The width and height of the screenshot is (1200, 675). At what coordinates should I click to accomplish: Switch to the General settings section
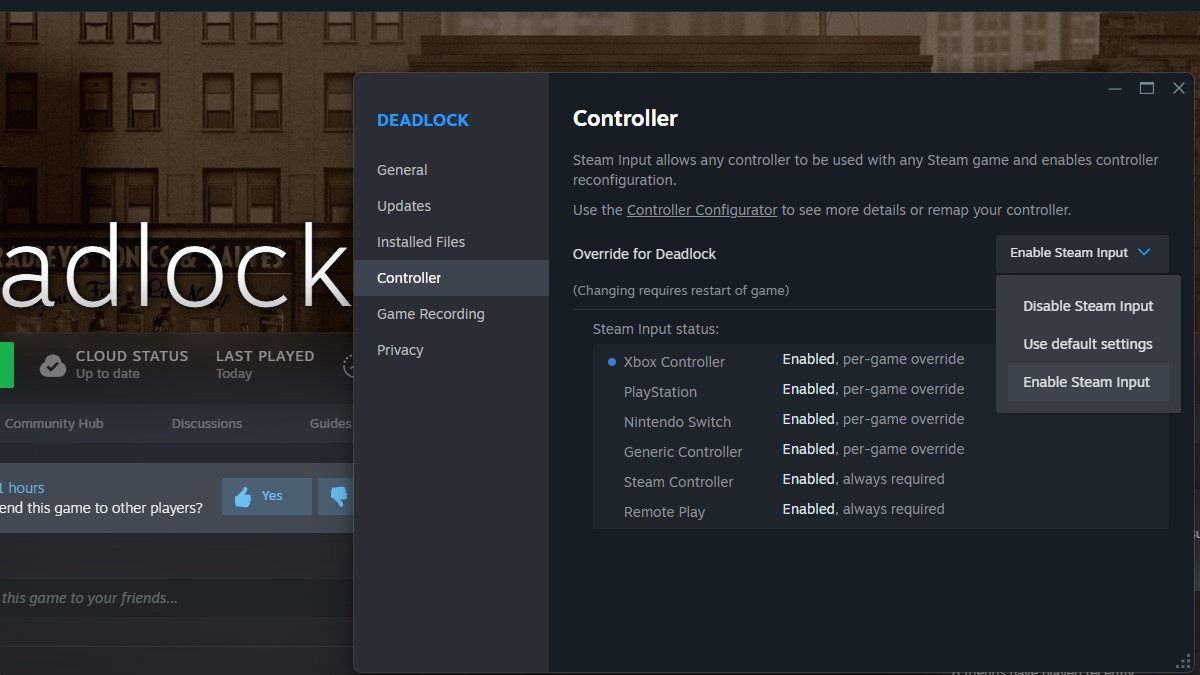402,170
